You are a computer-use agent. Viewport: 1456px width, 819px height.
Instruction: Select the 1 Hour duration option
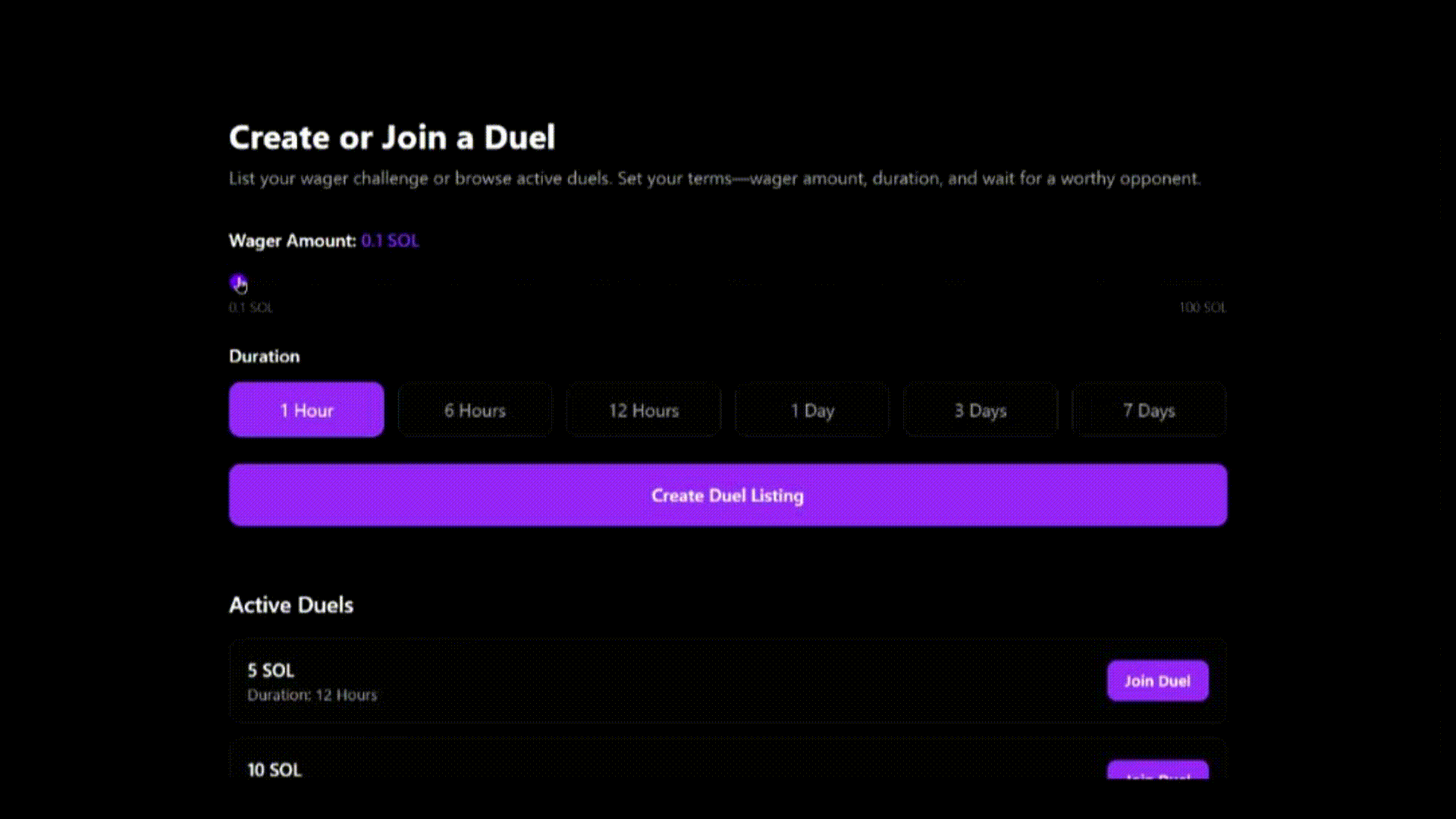[x=306, y=410]
